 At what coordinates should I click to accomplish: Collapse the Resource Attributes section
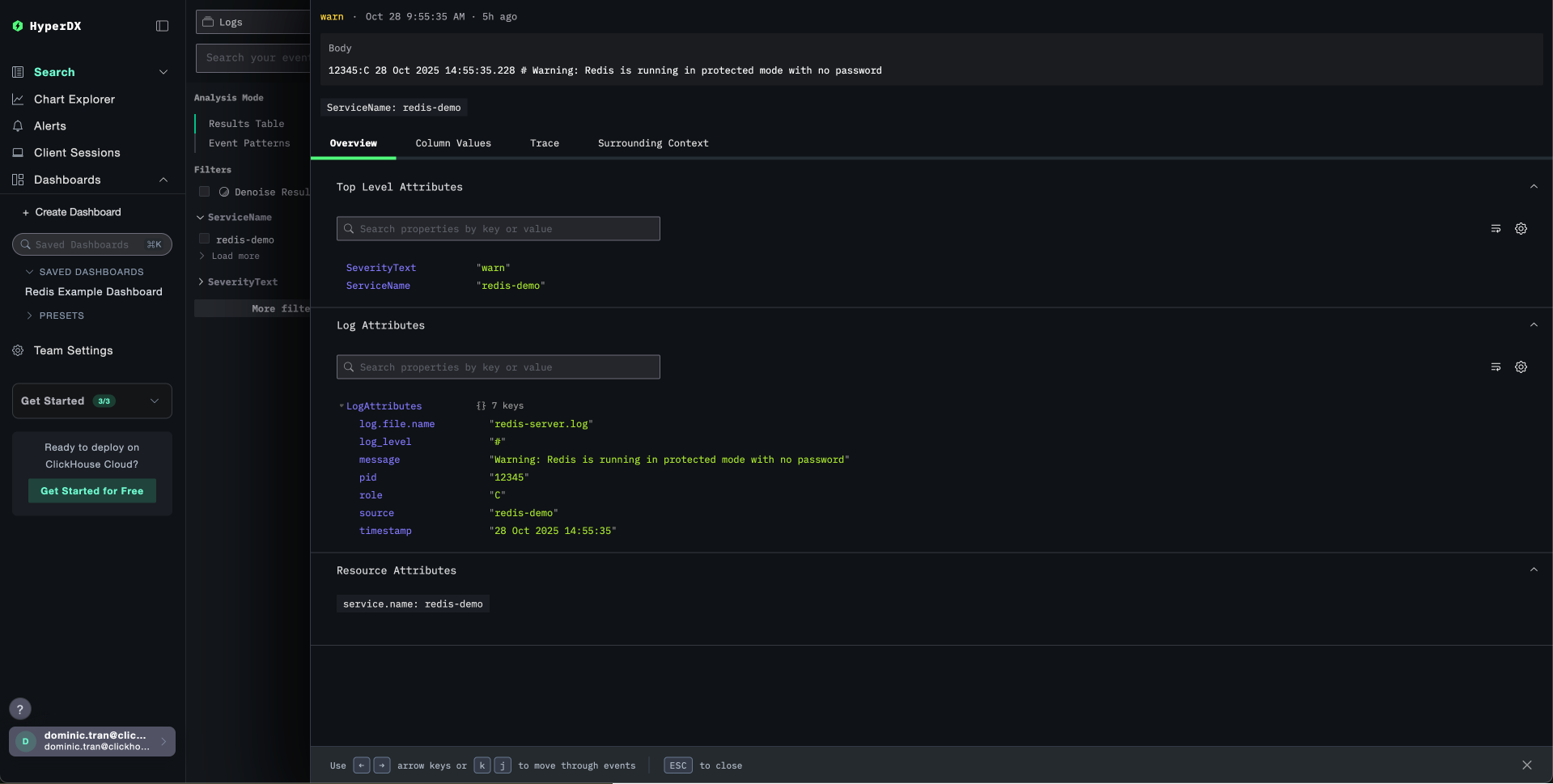(x=1533, y=570)
